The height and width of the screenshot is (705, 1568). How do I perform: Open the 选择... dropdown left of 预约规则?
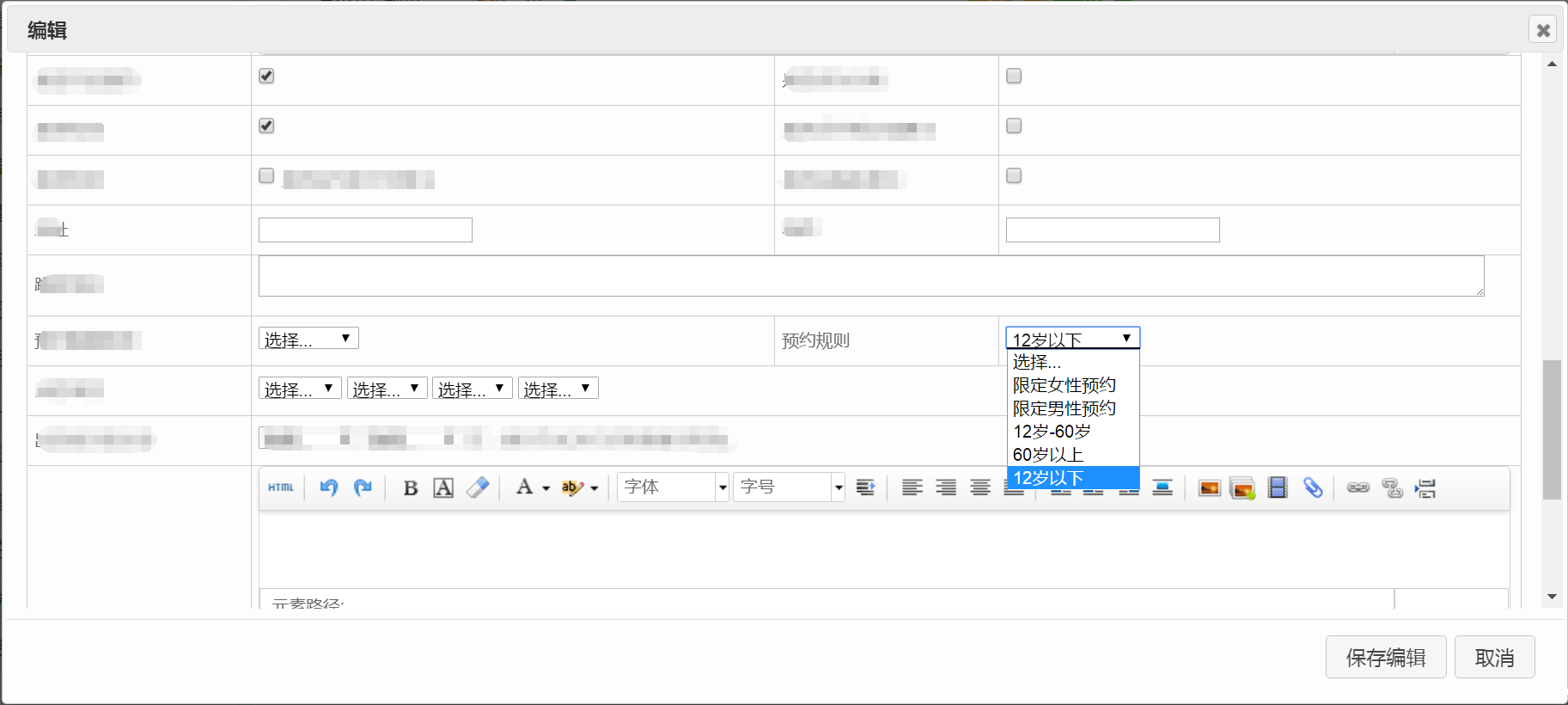(x=308, y=339)
